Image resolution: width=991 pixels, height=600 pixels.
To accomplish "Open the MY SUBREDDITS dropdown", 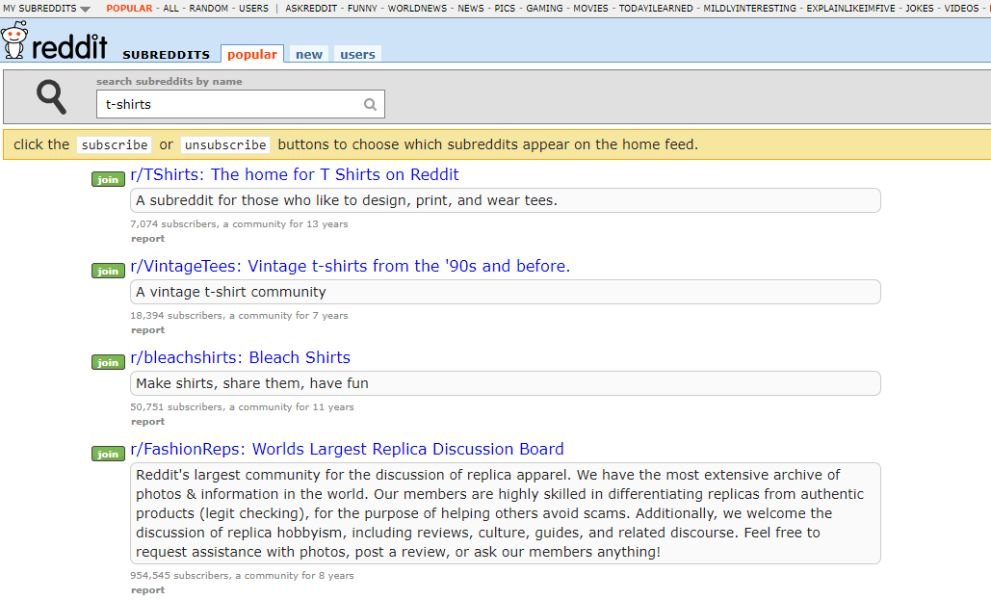I will click(x=47, y=8).
